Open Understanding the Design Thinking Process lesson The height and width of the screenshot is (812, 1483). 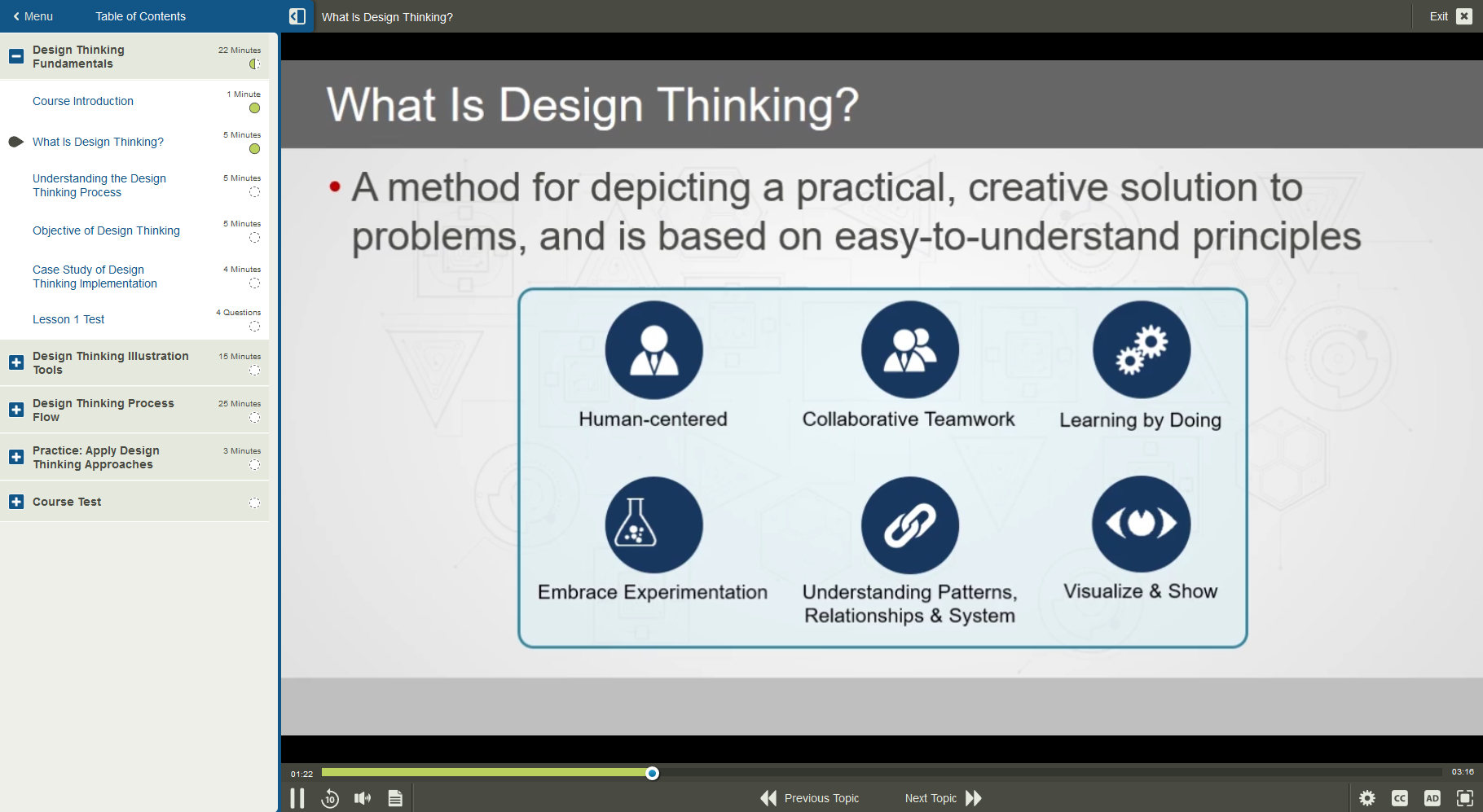pos(99,185)
